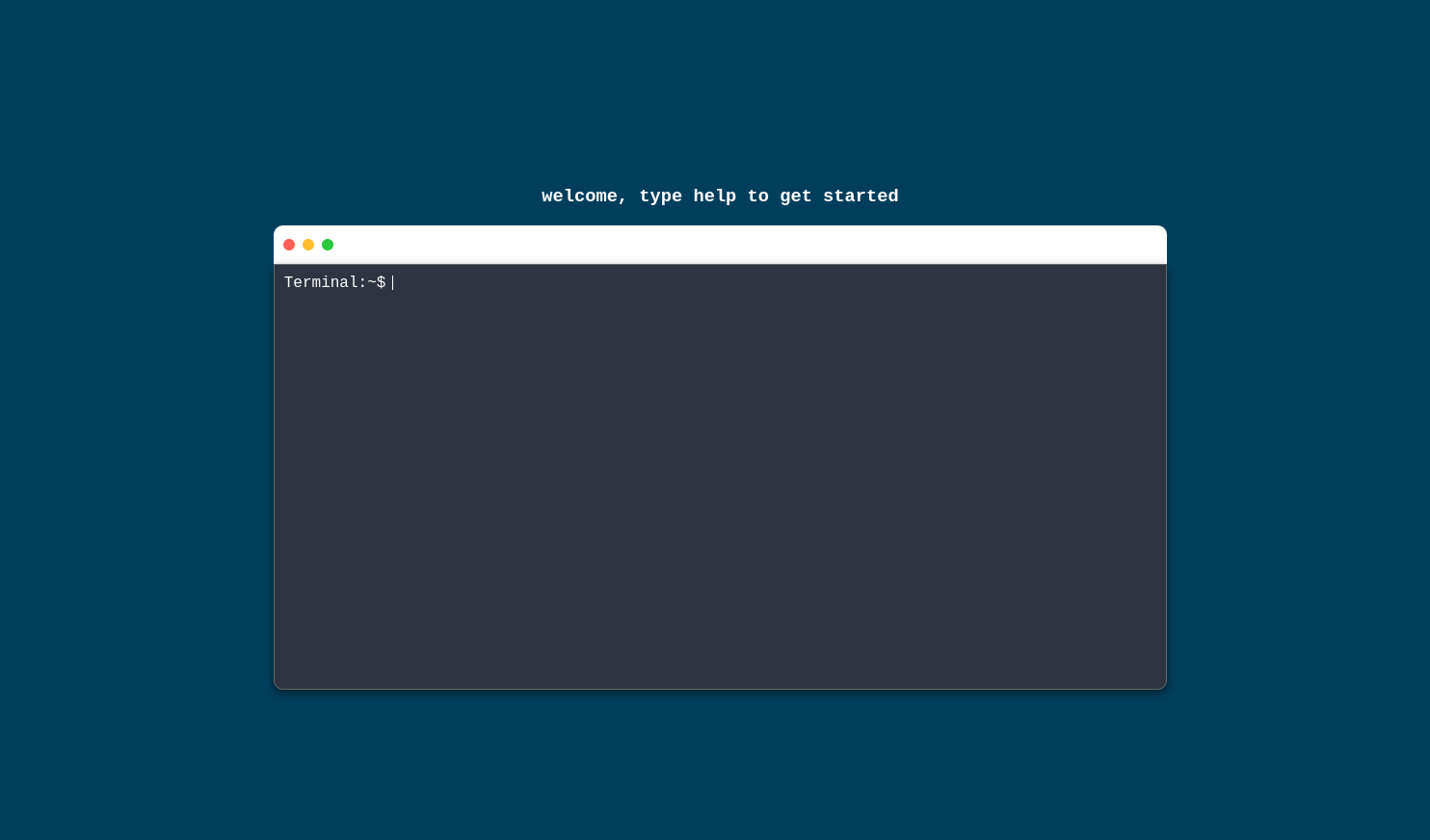This screenshot has width=1430, height=840.
Task: Click the blinking text cursor after the prompt
Action: (x=393, y=282)
